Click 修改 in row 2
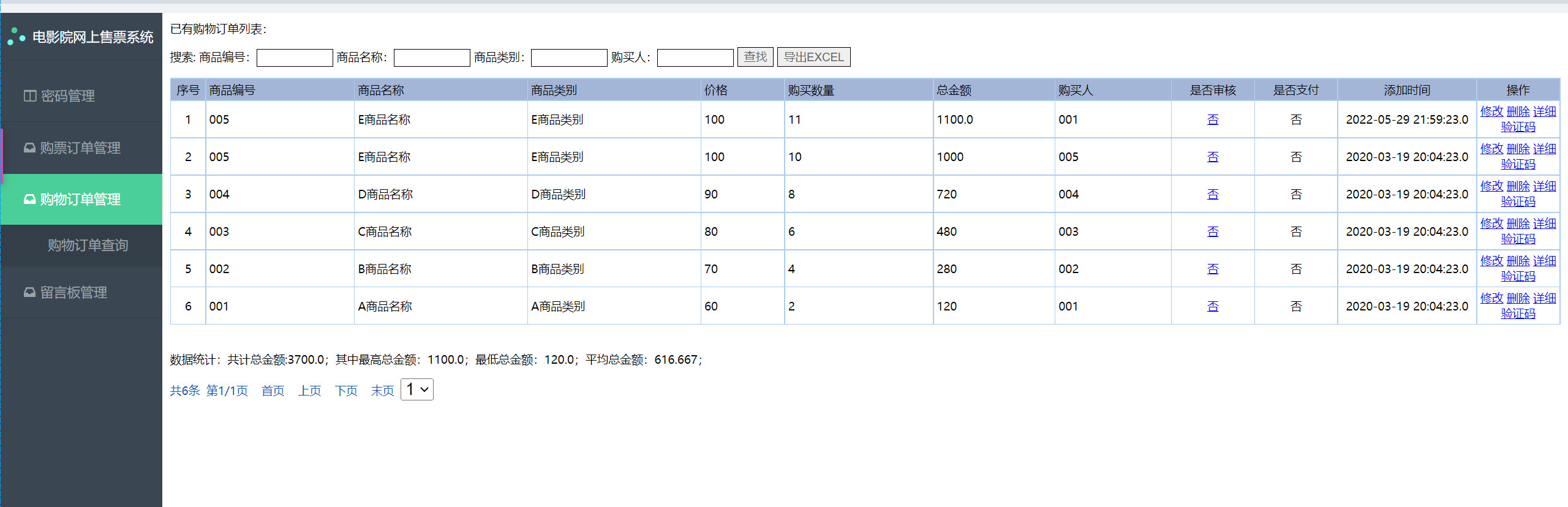 [x=1491, y=149]
